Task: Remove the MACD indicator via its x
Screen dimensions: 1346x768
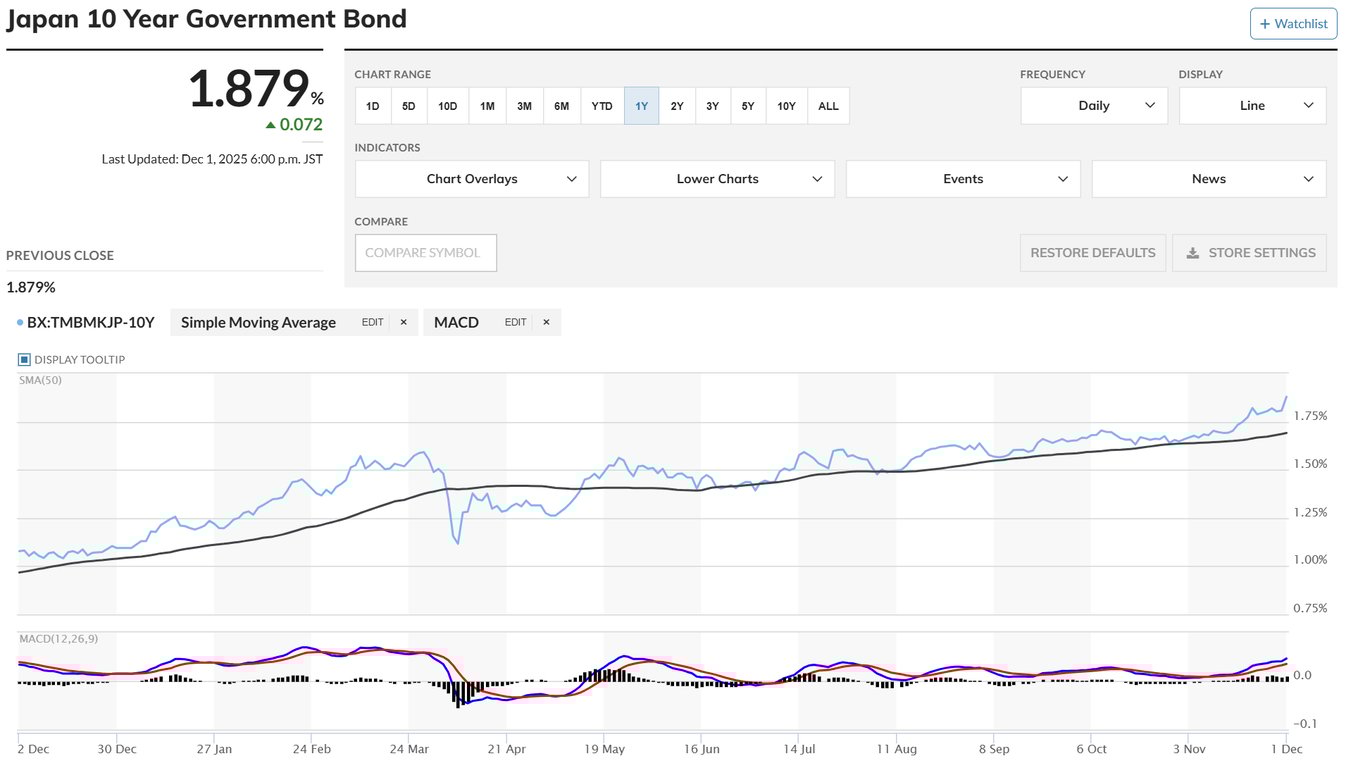Action: tap(546, 322)
